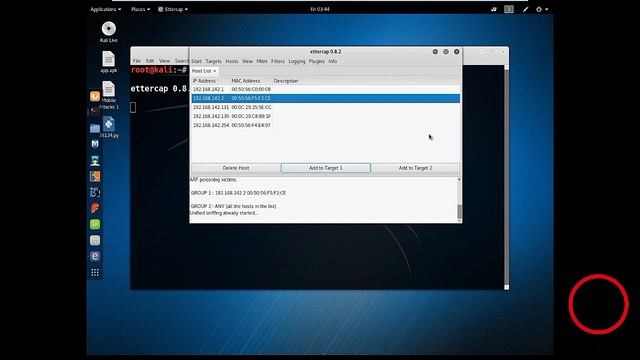Image resolution: width=640 pixels, height=360 pixels.
Task: Select host row 192.168.142.2
Action: coord(326,98)
